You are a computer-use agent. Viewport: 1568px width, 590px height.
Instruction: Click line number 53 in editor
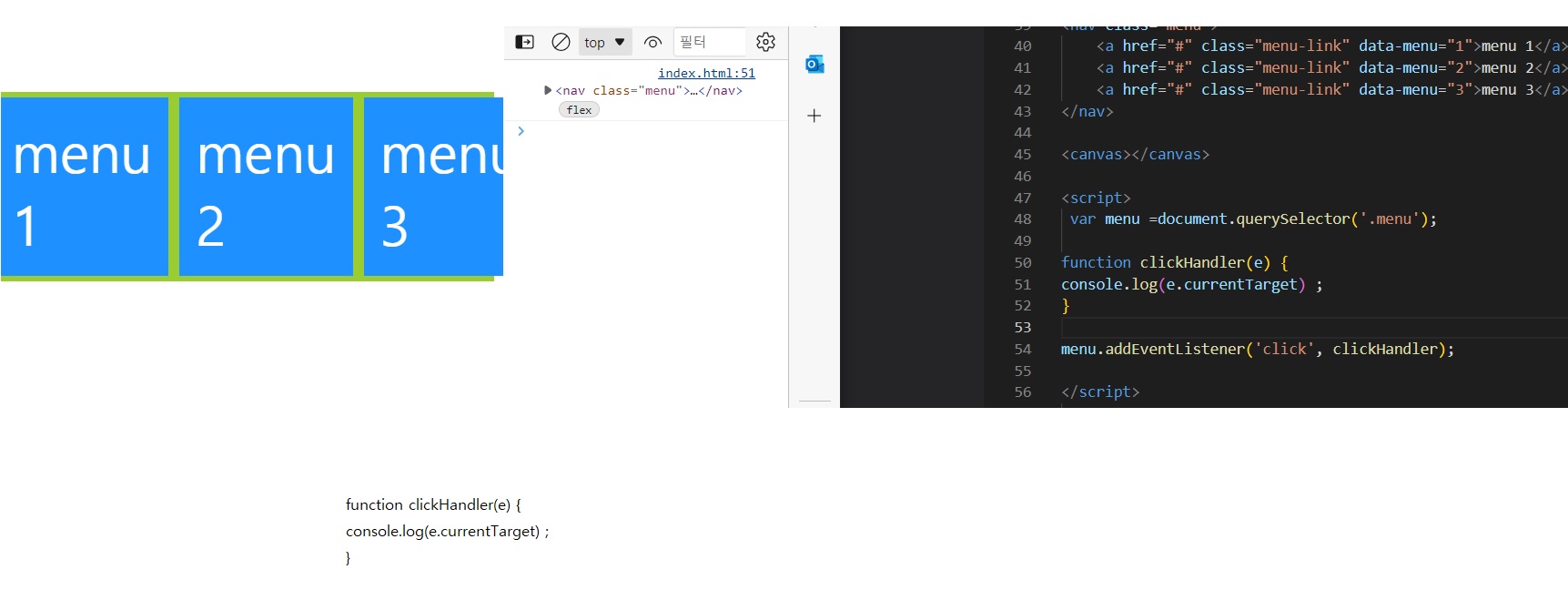click(1023, 328)
